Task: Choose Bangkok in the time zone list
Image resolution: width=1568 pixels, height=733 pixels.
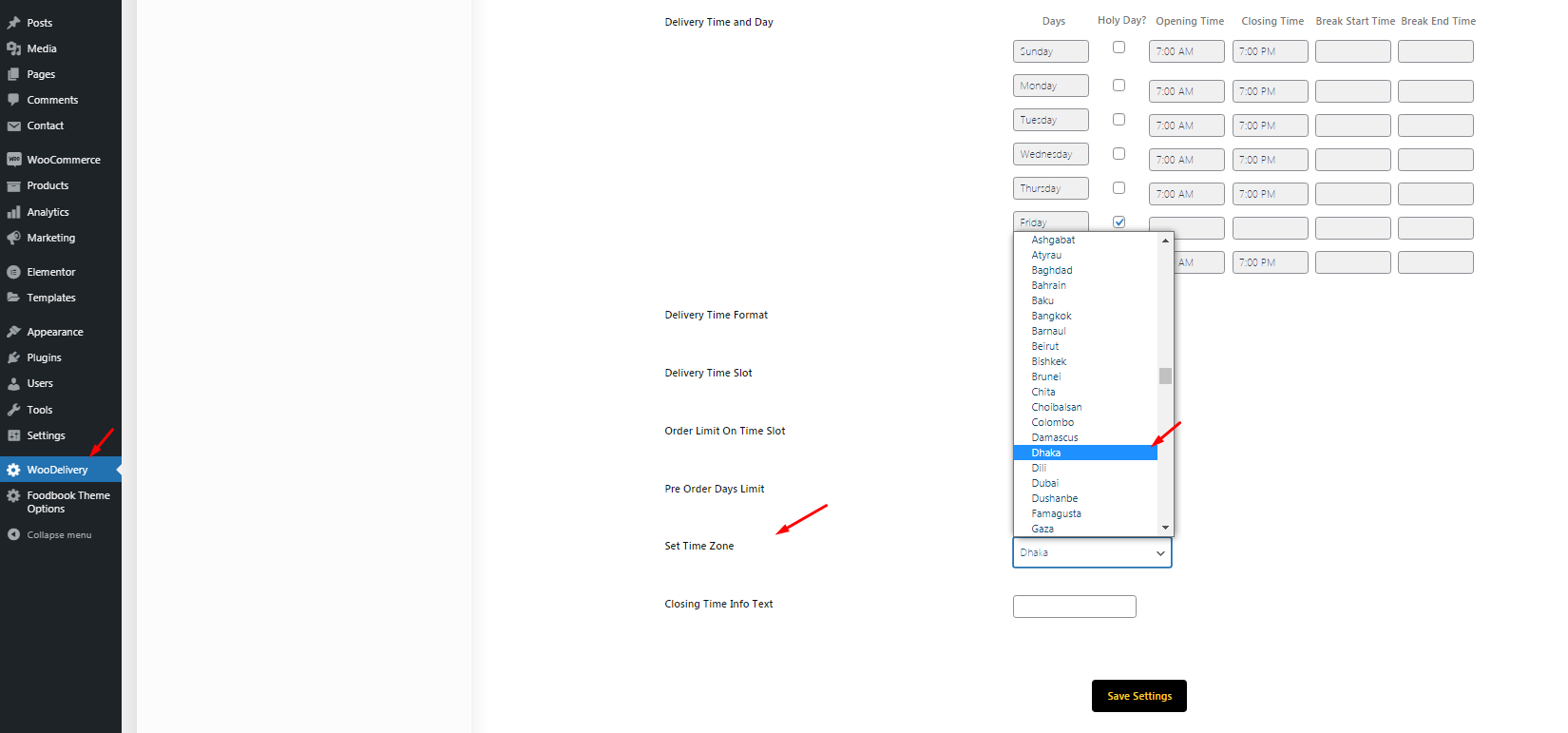Action: (x=1051, y=316)
